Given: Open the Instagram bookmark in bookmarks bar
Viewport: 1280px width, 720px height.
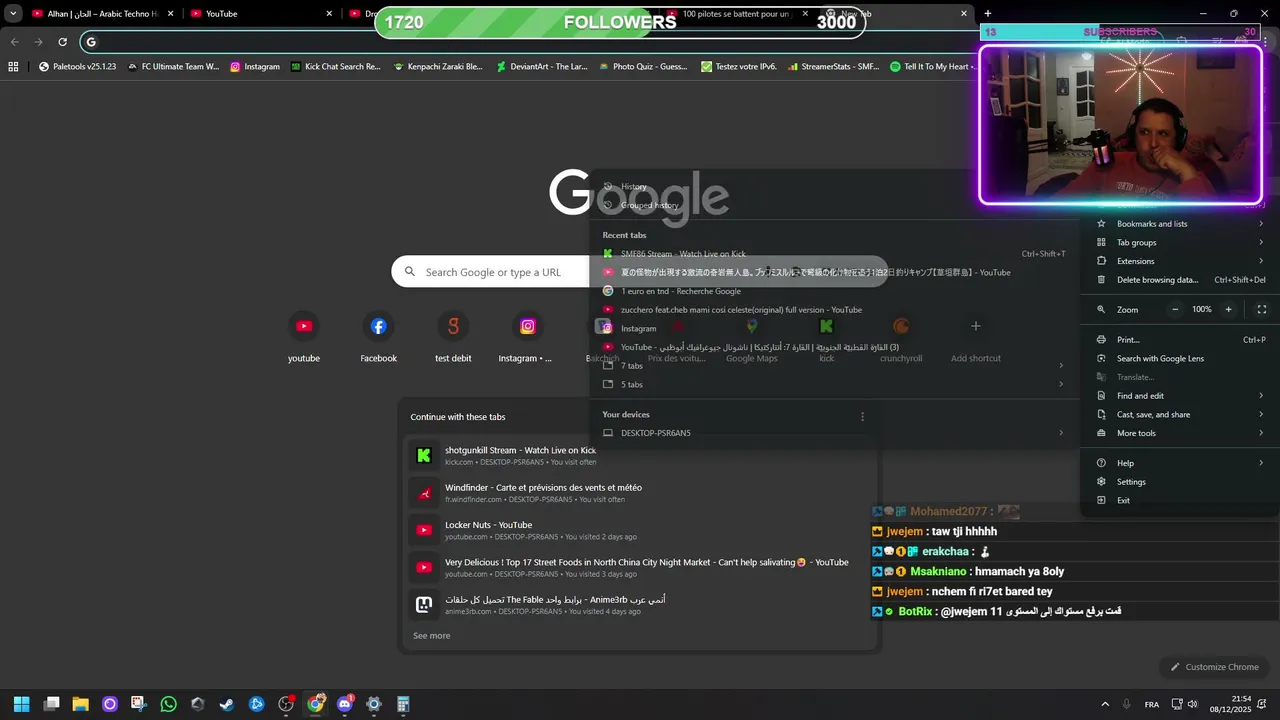Looking at the screenshot, I should tap(255, 67).
